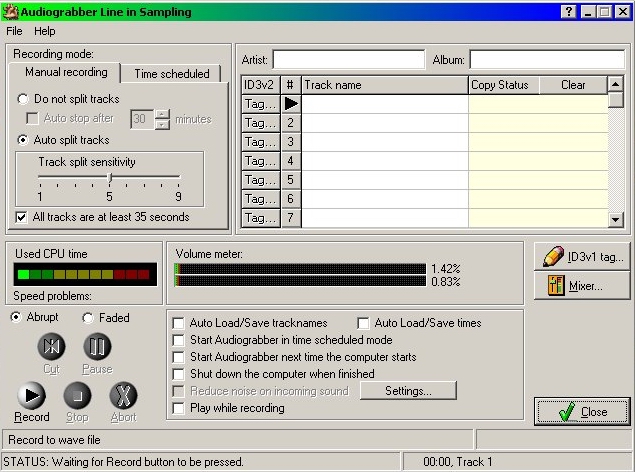Switch to Manual recording tab
This screenshot has width=635, height=472.
(66, 72)
